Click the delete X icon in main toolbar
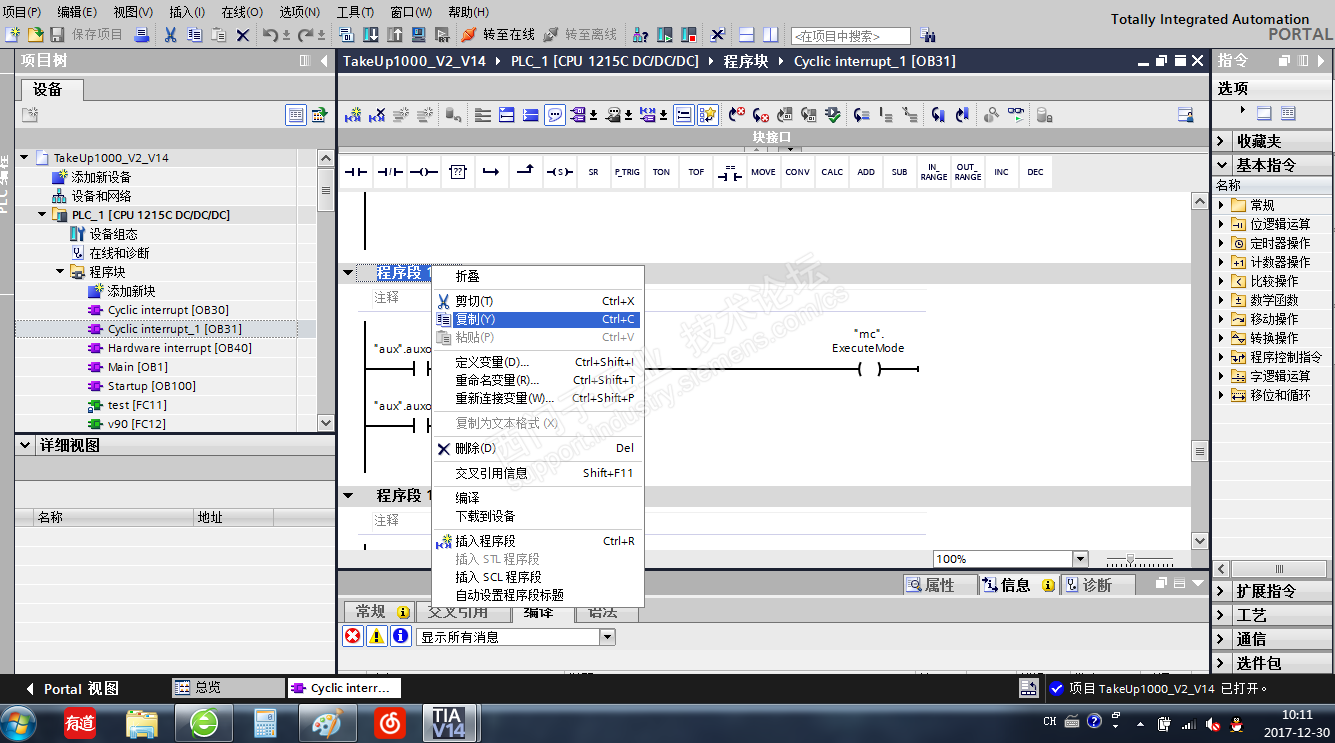 pyautogui.click(x=242, y=35)
